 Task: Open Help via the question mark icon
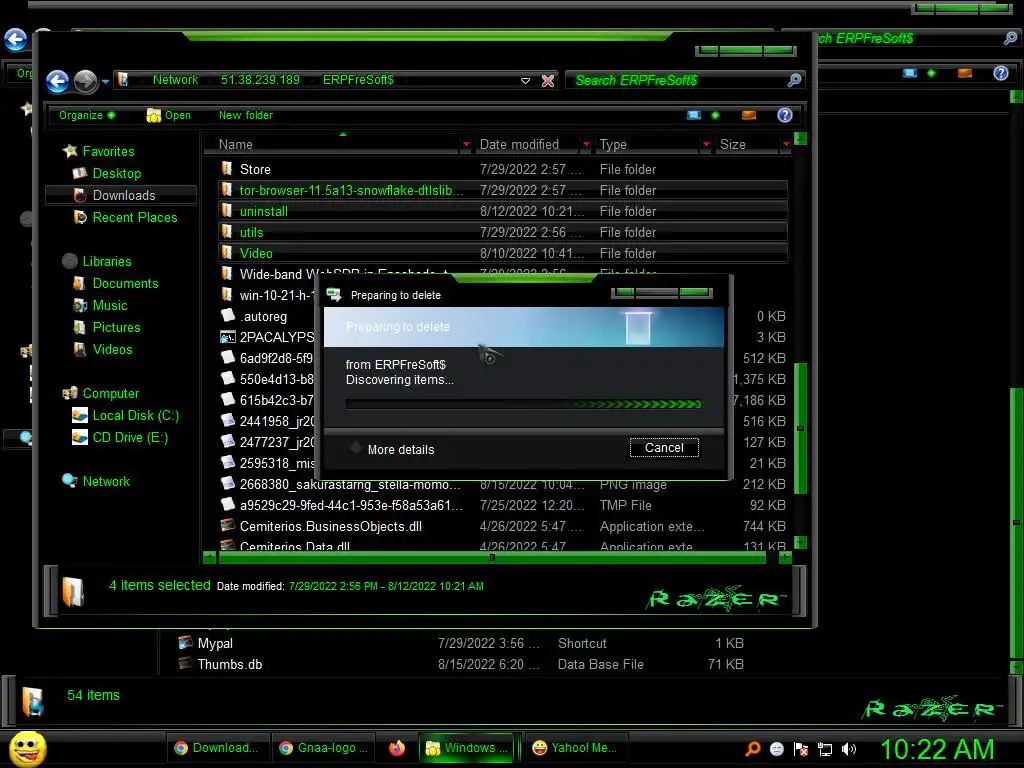784,116
